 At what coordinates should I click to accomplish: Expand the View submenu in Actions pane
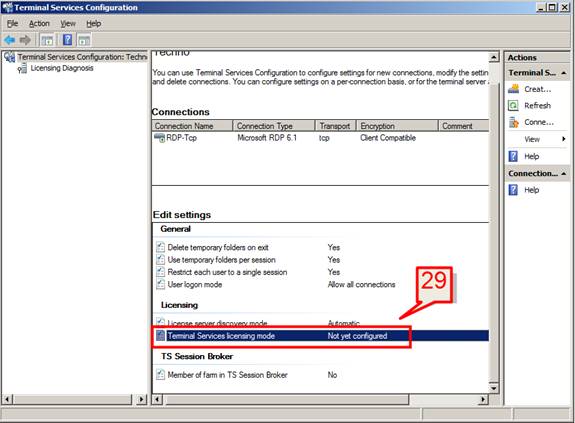click(x=563, y=139)
